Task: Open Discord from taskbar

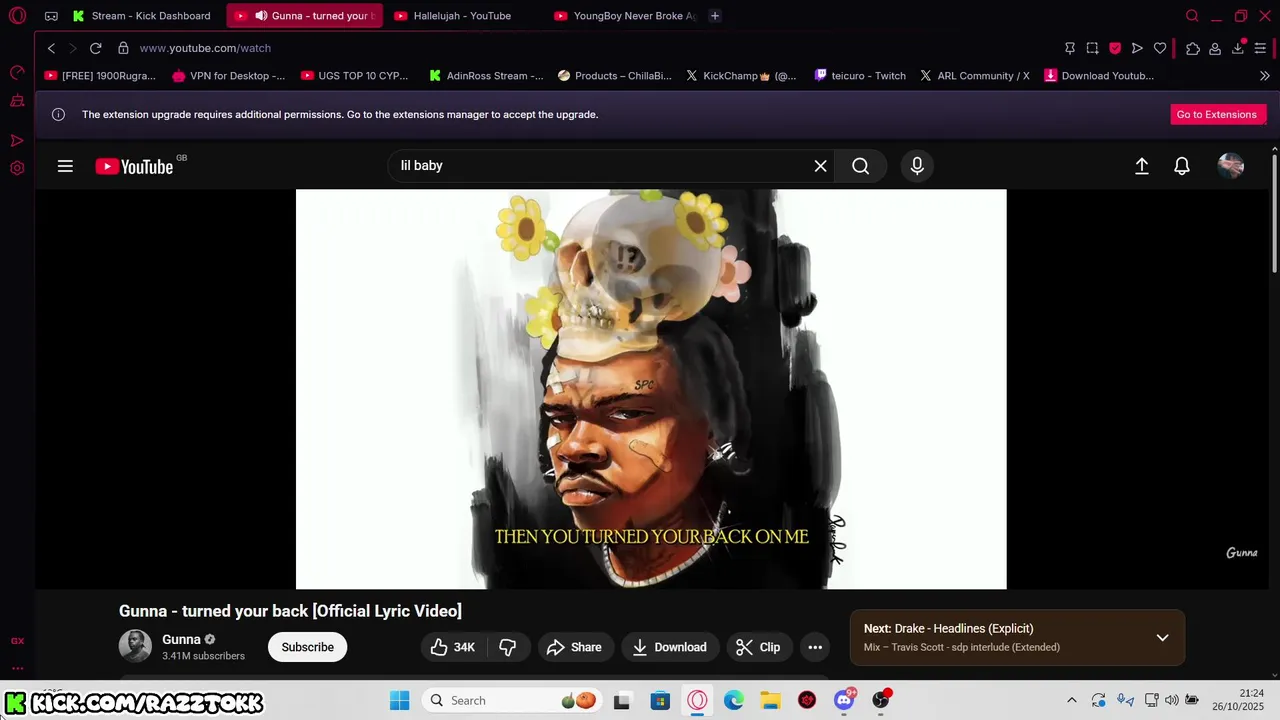Action: 844,700
